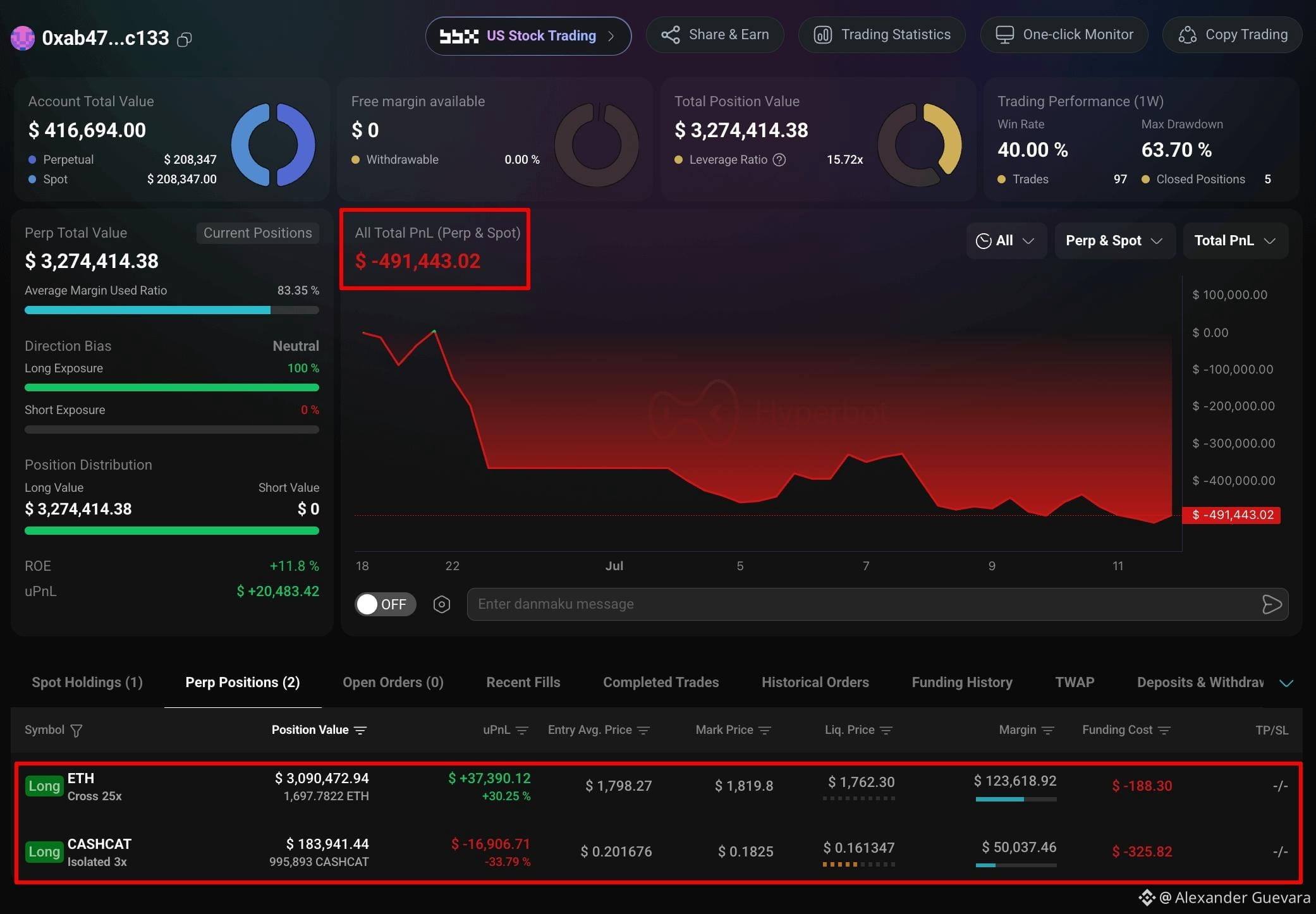The width and height of the screenshot is (1316, 914).
Task: Open the All time range dropdown
Action: (1006, 241)
